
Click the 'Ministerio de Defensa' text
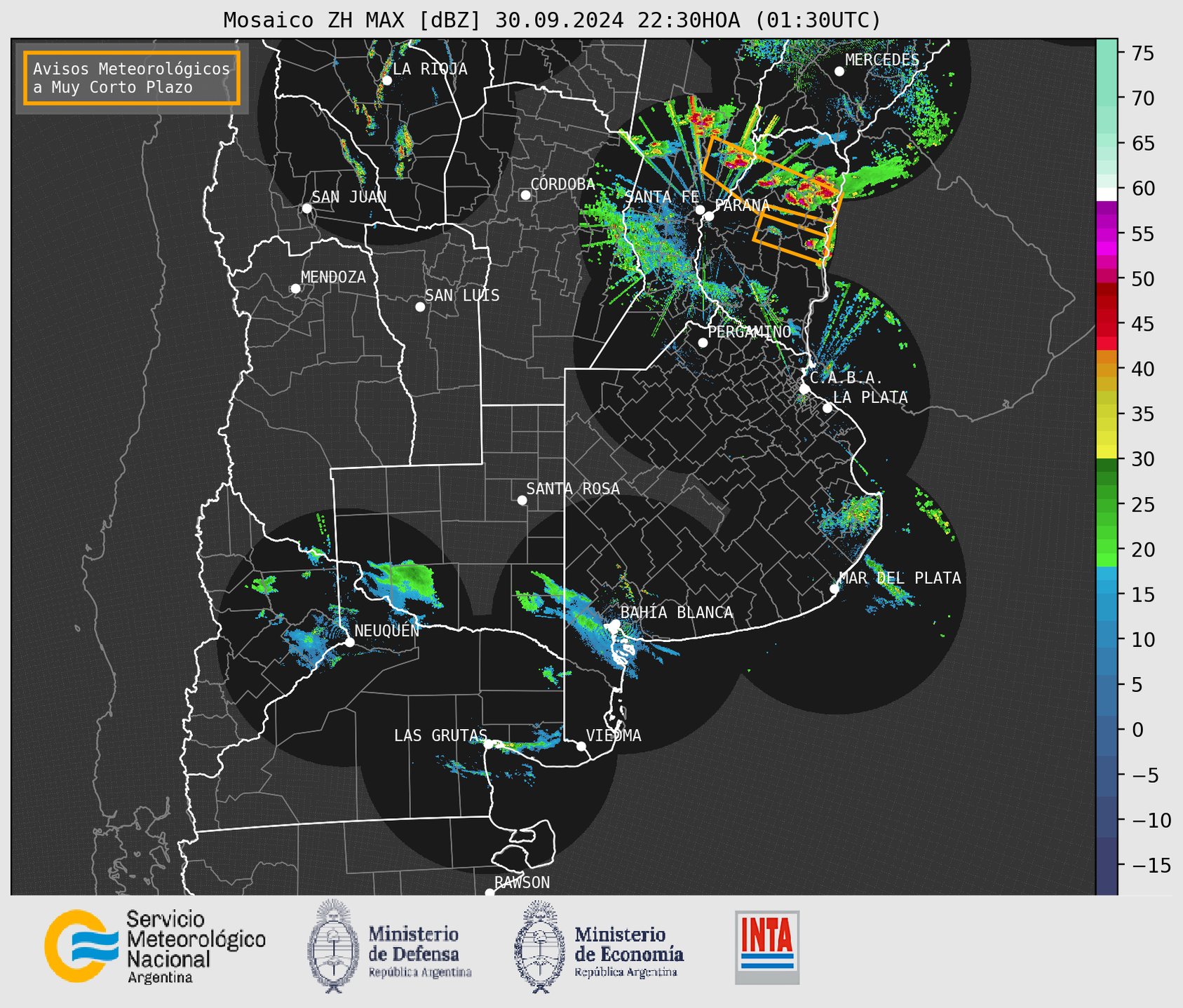click(414, 944)
